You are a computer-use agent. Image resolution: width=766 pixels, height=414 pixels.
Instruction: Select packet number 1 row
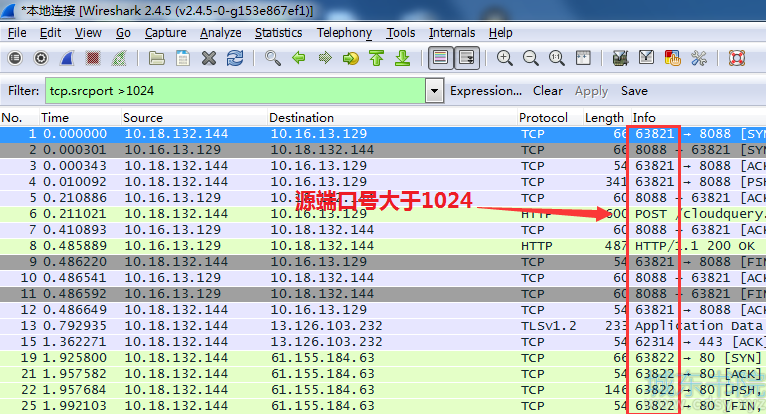(383, 134)
